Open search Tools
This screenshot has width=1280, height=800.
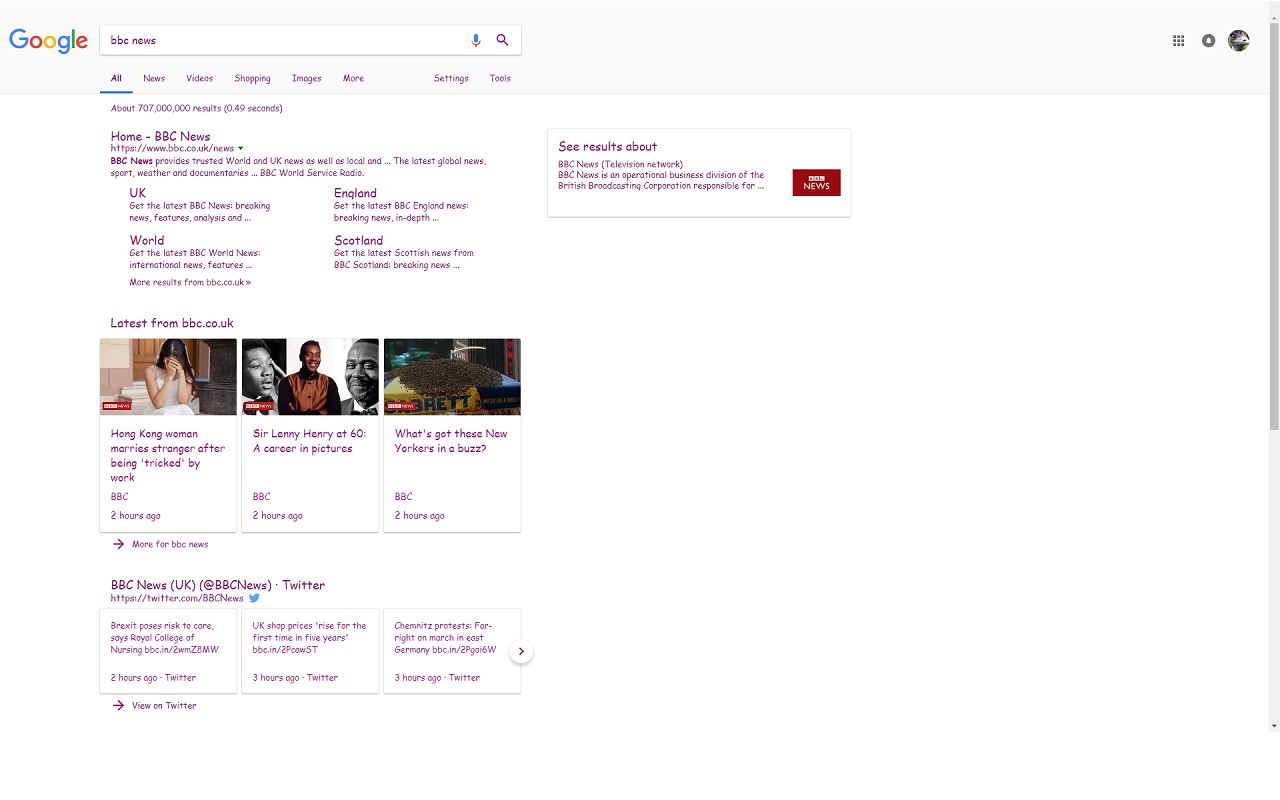pyautogui.click(x=500, y=78)
